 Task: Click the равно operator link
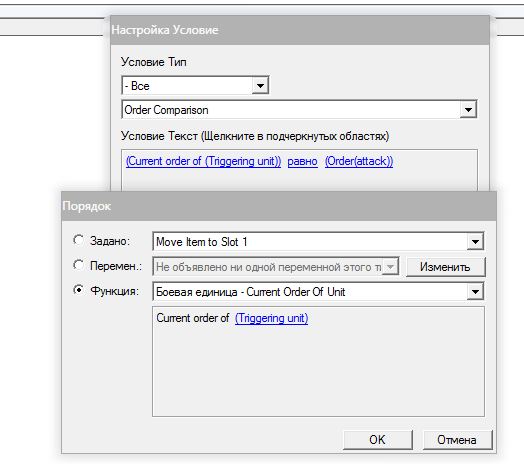[302, 161]
